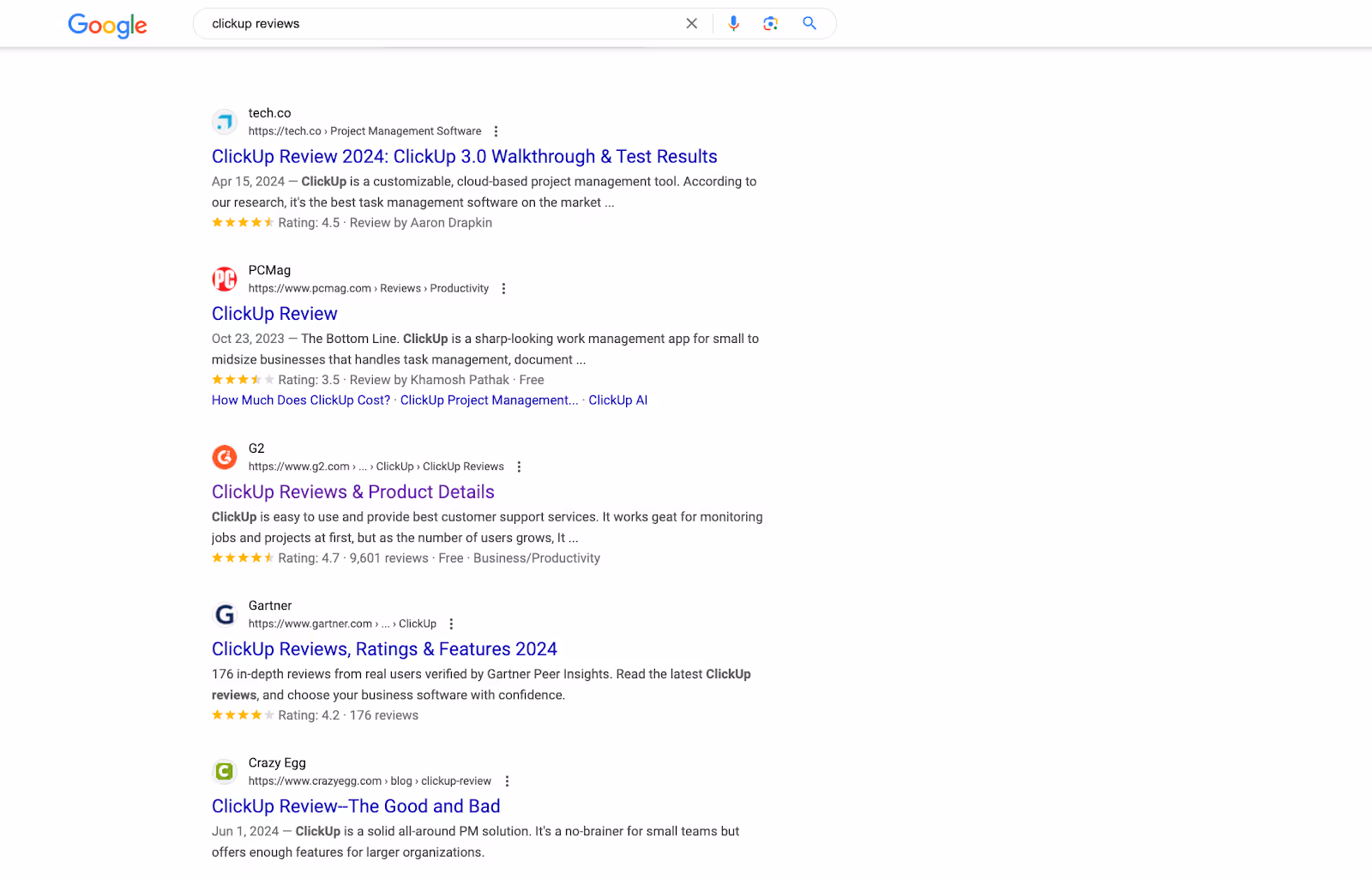Open more options for Crazy Egg result
The image size is (1372, 879).
(x=507, y=781)
